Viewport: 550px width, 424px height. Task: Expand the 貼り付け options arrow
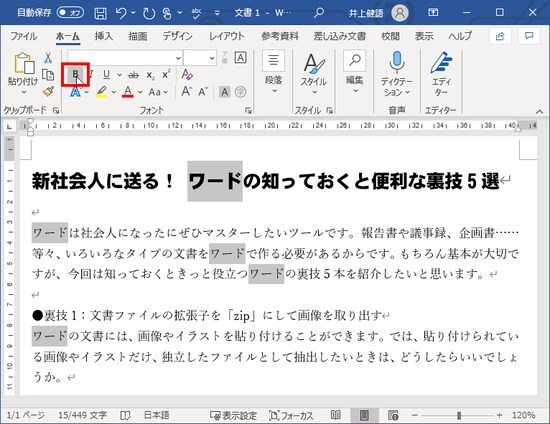[x=24, y=92]
